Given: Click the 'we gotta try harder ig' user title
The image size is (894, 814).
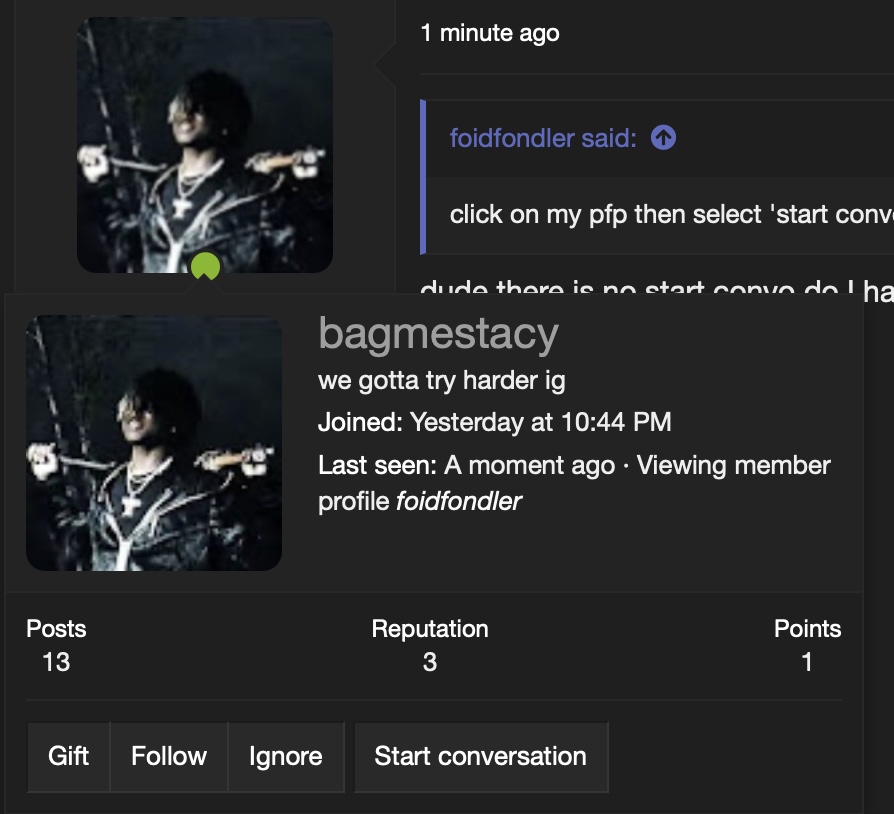Looking at the screenshot, I should pos(441,380).
